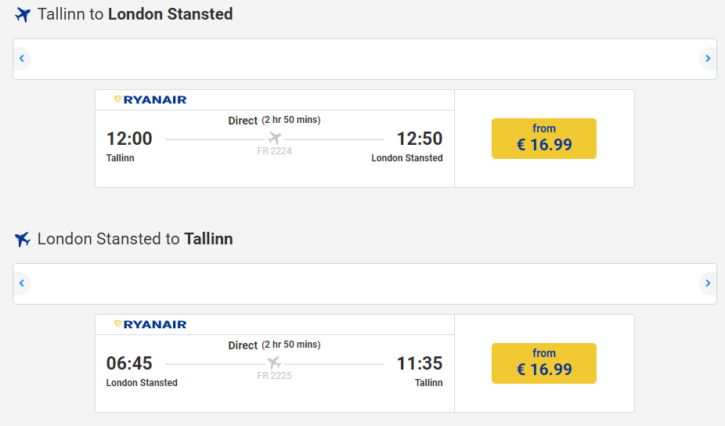Click the Tallinn to London Stansted heading
Image resolution: width=725 pixels, height=426 pixels.
point(135,14)
